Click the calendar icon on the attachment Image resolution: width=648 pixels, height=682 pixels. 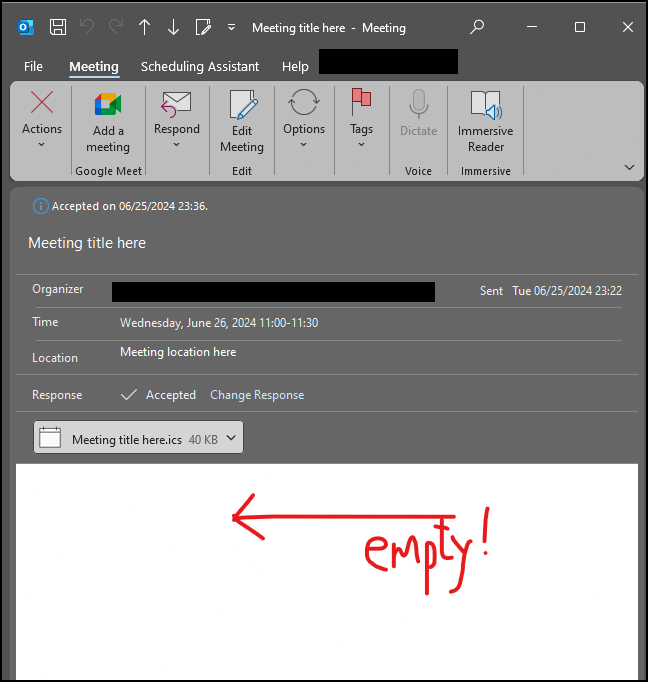(50, 437)
